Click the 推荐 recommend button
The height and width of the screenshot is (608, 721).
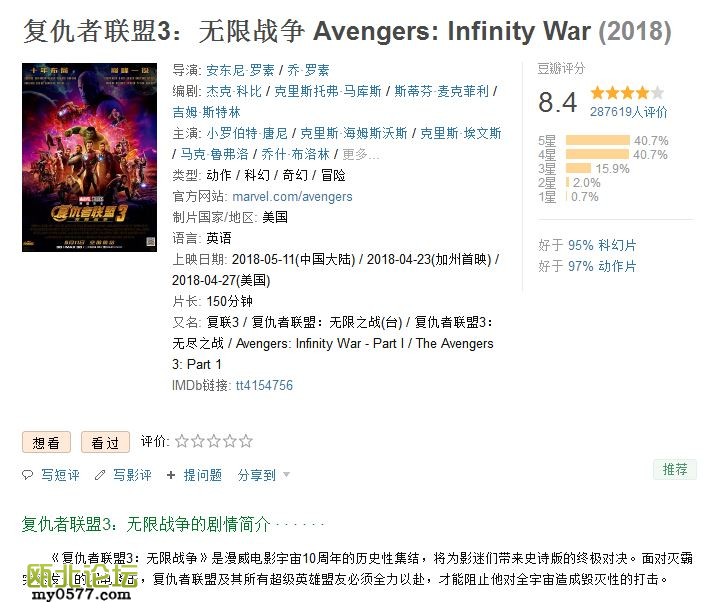(x=675, y=469)
